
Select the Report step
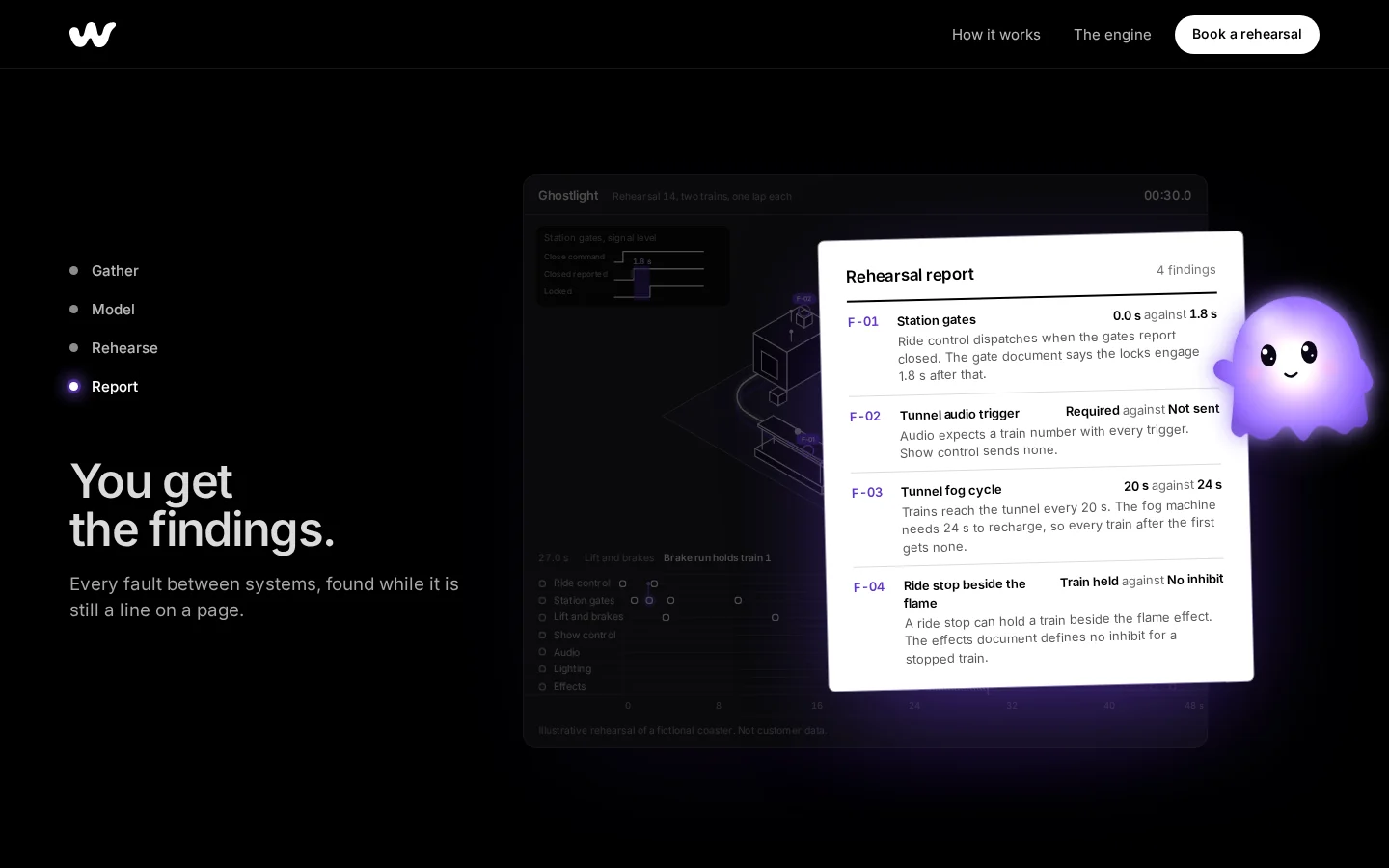click(x=104, y=387)
